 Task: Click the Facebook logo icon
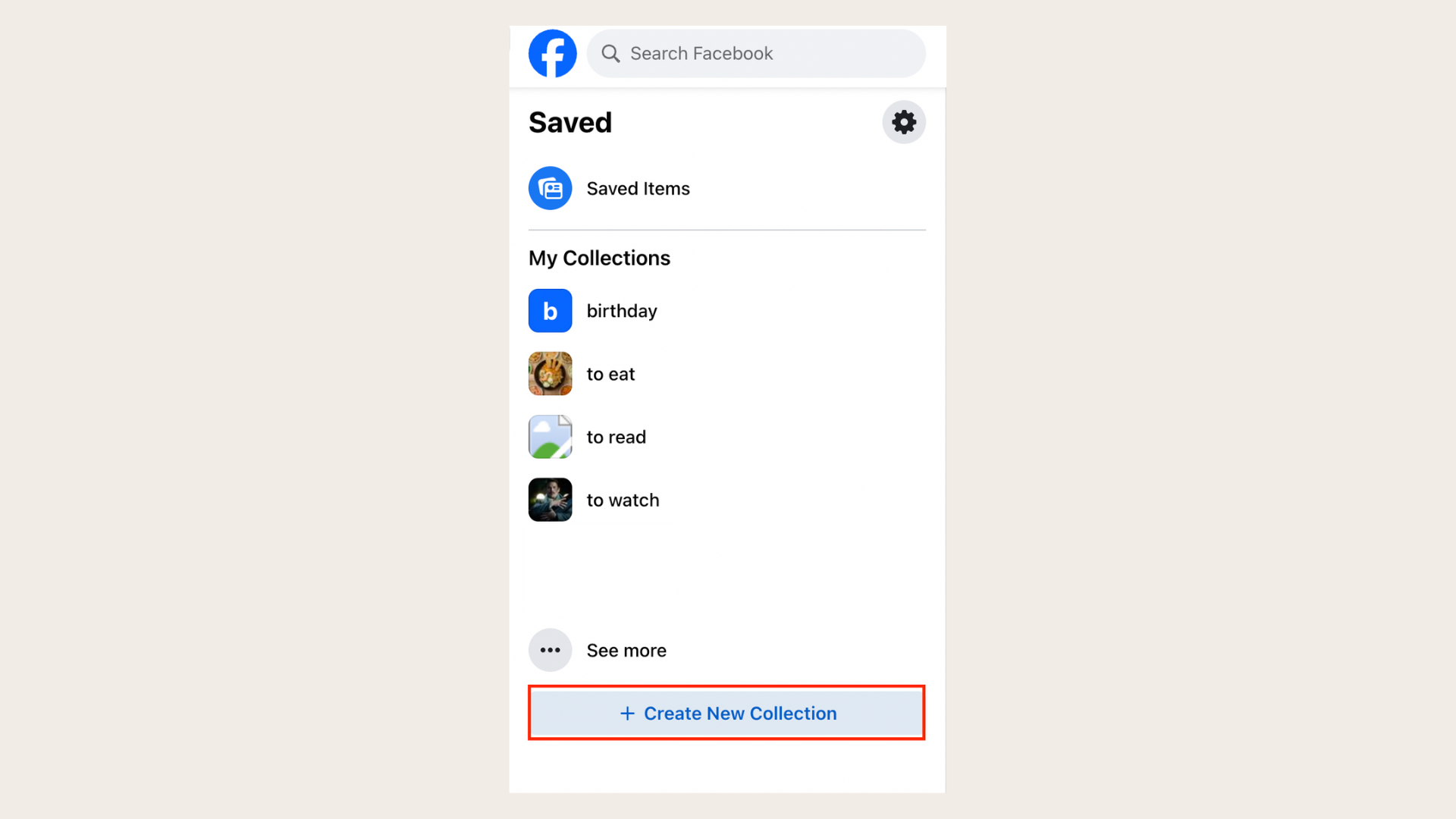[x=551, y=53]
